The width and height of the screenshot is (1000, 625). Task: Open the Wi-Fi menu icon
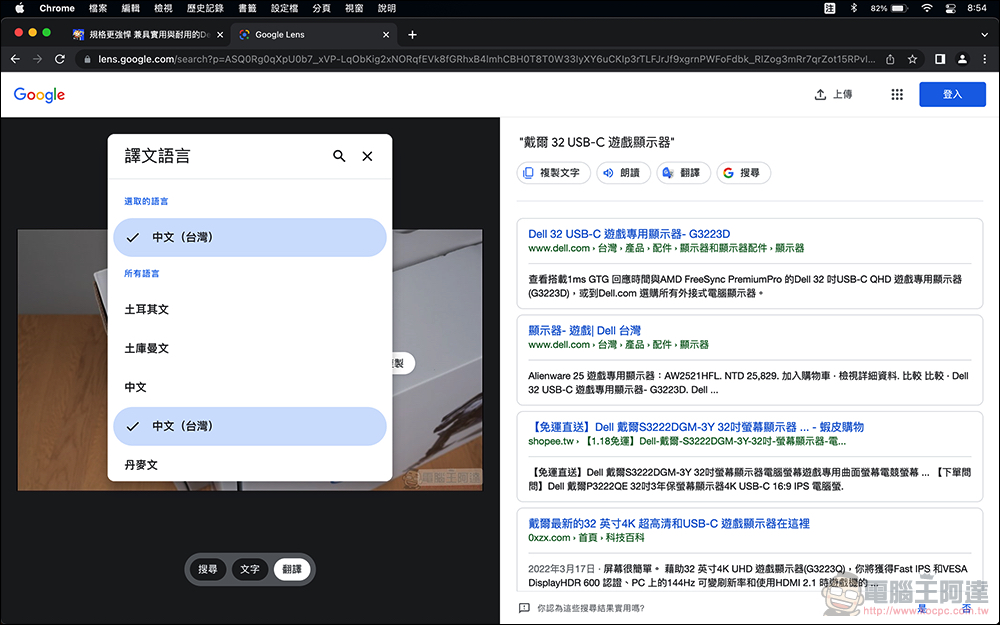(x=927, y=8)
